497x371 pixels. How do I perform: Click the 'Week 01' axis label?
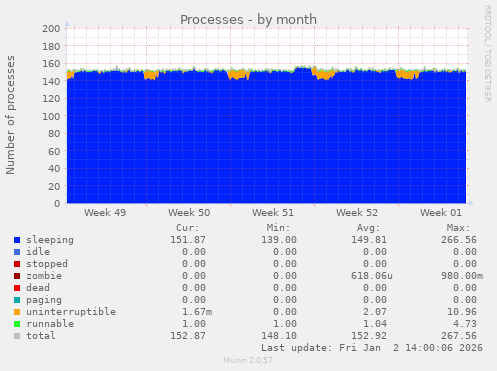441,213
